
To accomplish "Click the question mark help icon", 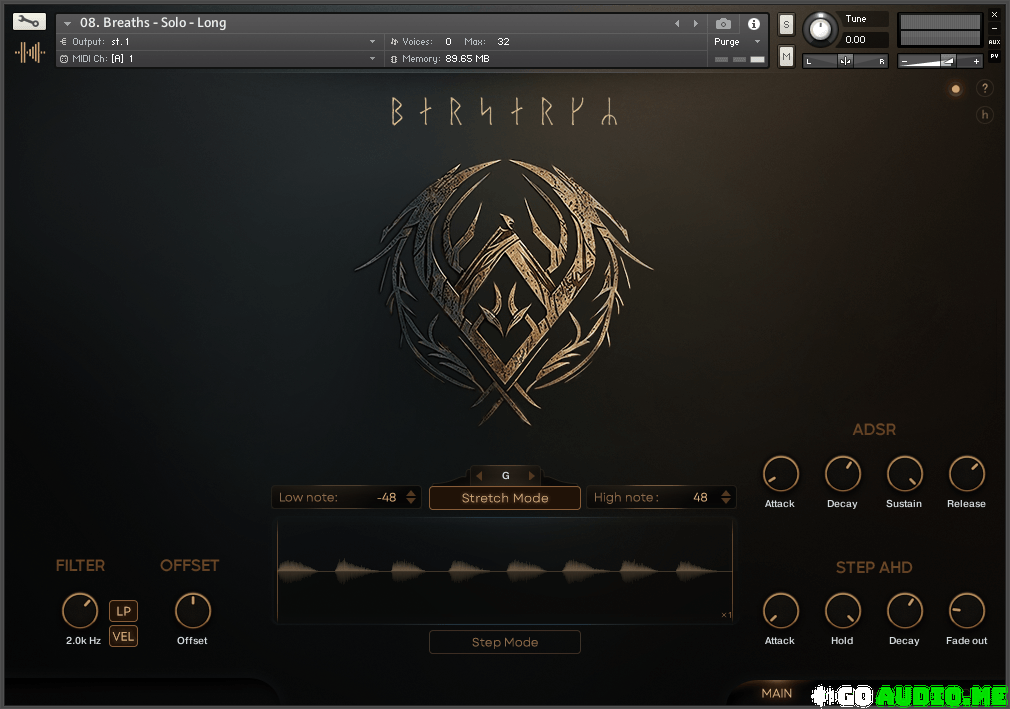I will click(984, 89).
